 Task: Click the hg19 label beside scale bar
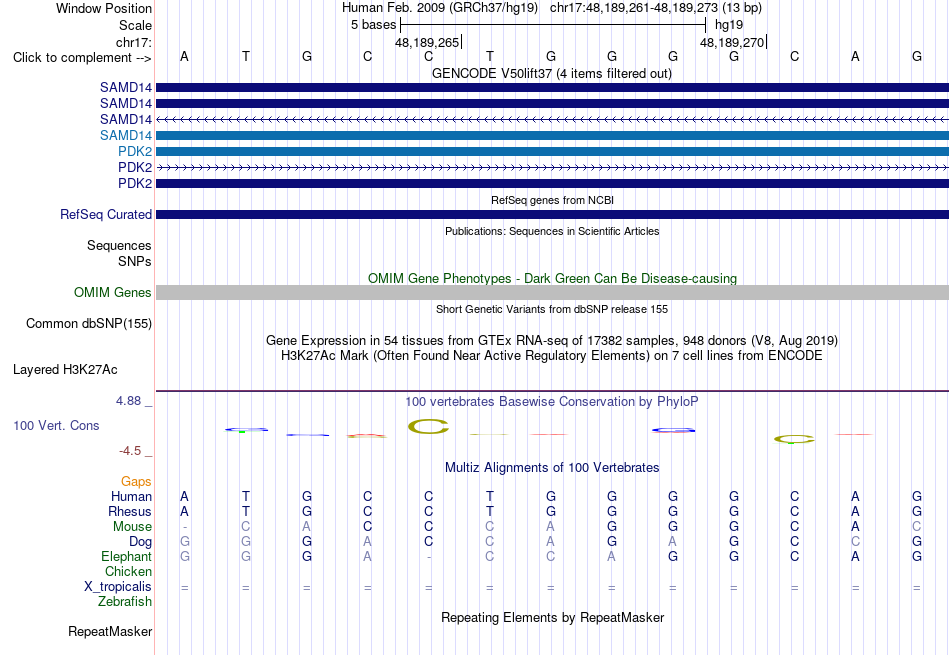tap(729, 25)
